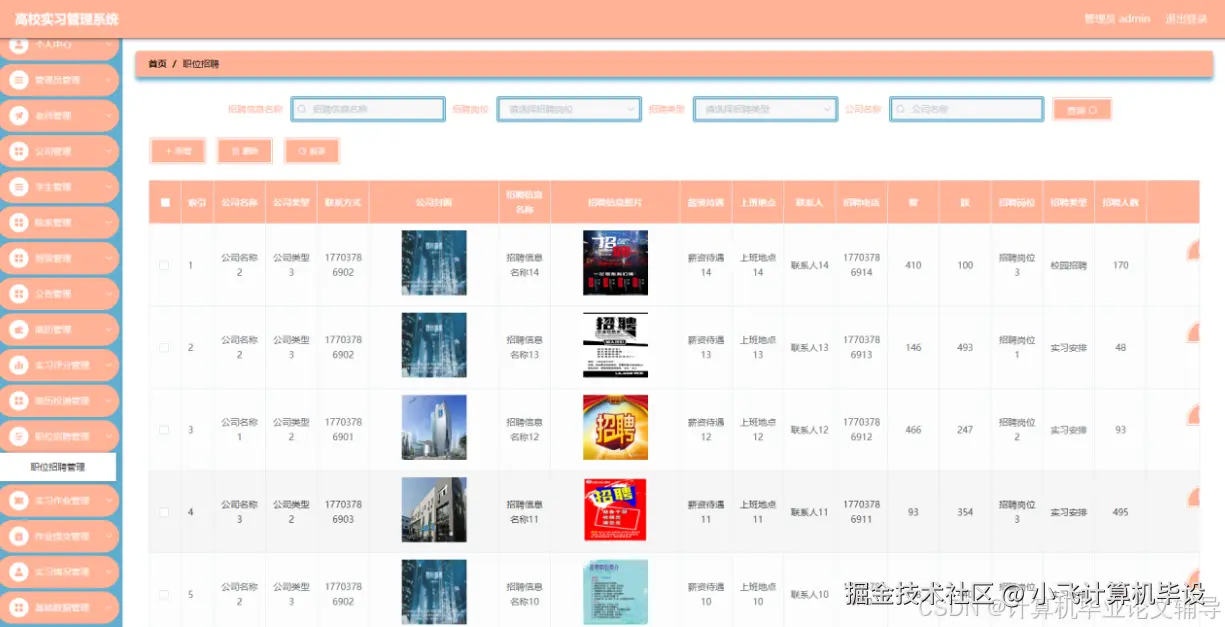Click the 上班地点12 cell
The height and width of the screenshot is (627, 1225).
coord(758,430)
